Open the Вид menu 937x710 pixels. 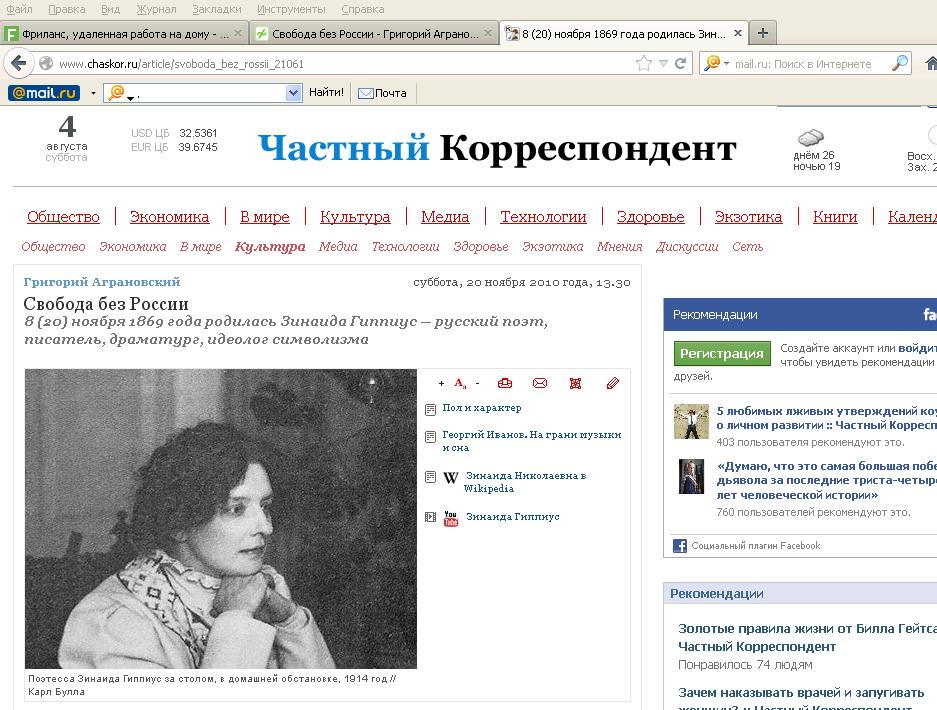tap(111, 10)
